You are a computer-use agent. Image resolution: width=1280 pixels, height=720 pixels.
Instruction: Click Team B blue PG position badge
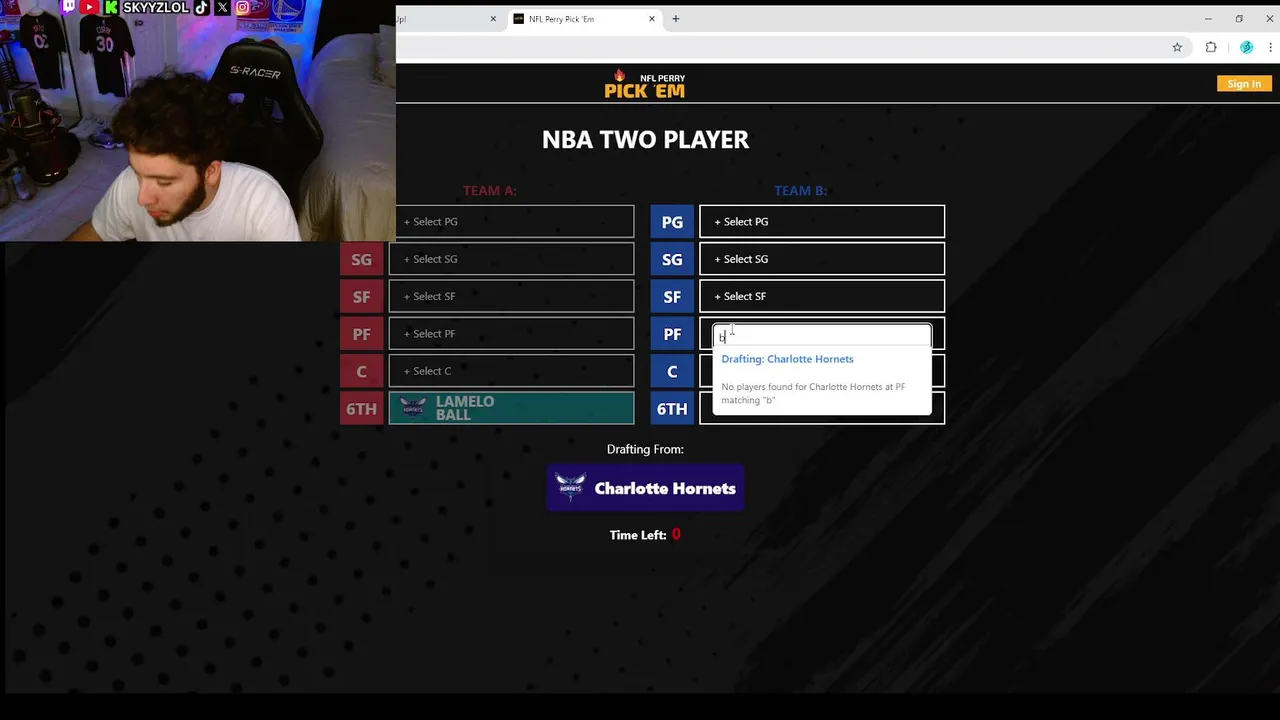click(x=672, y=222)
